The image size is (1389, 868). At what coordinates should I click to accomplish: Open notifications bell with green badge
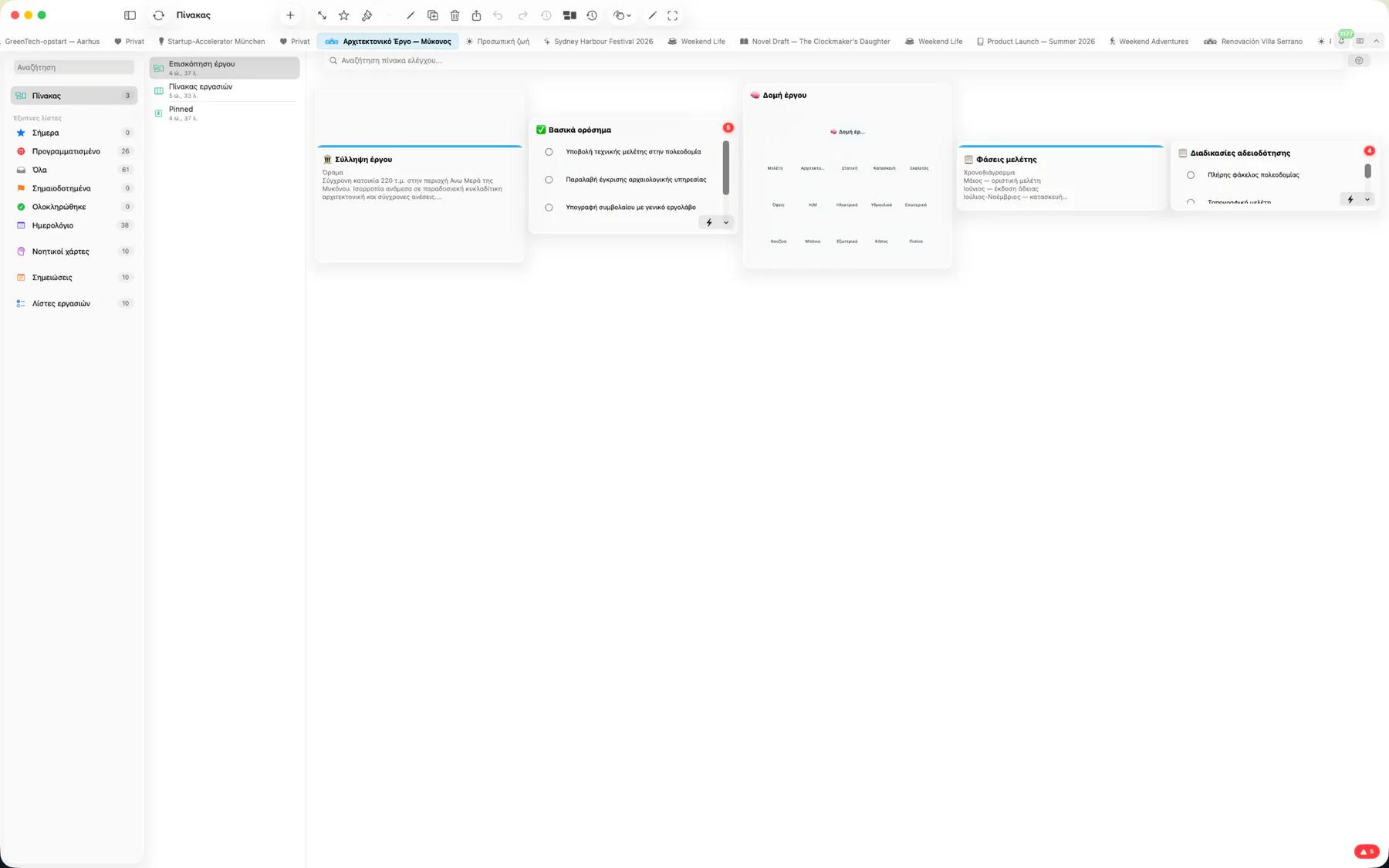click(x=1342, y=41)
